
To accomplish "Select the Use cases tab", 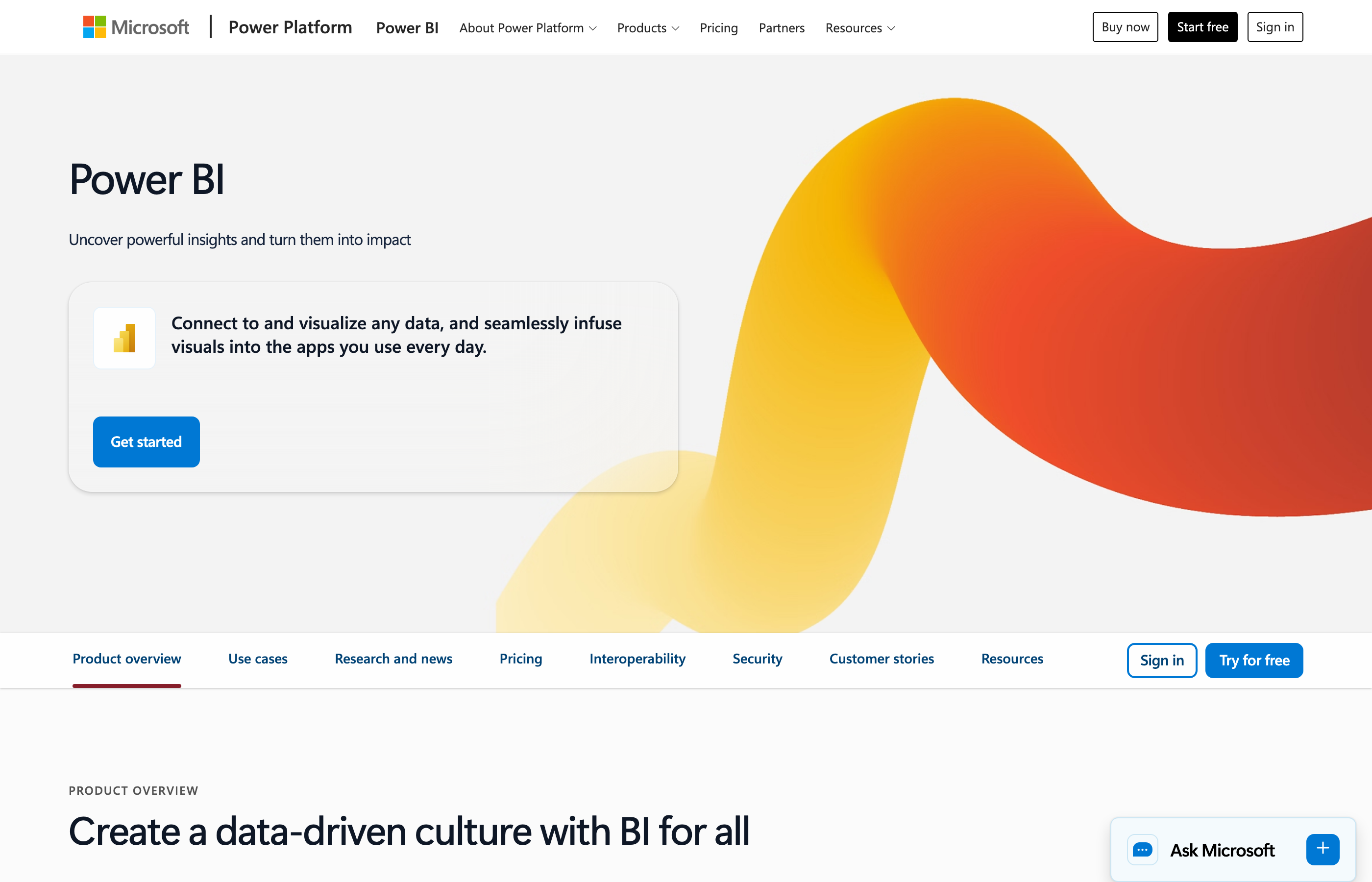I will (258, 659).
